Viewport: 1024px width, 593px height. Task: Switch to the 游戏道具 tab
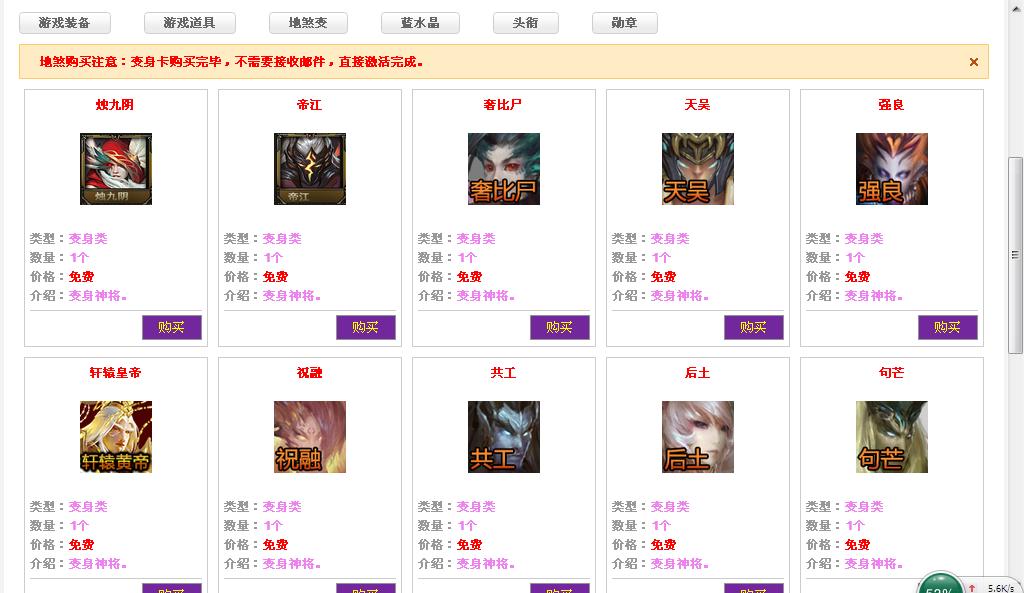coord(189,23)
